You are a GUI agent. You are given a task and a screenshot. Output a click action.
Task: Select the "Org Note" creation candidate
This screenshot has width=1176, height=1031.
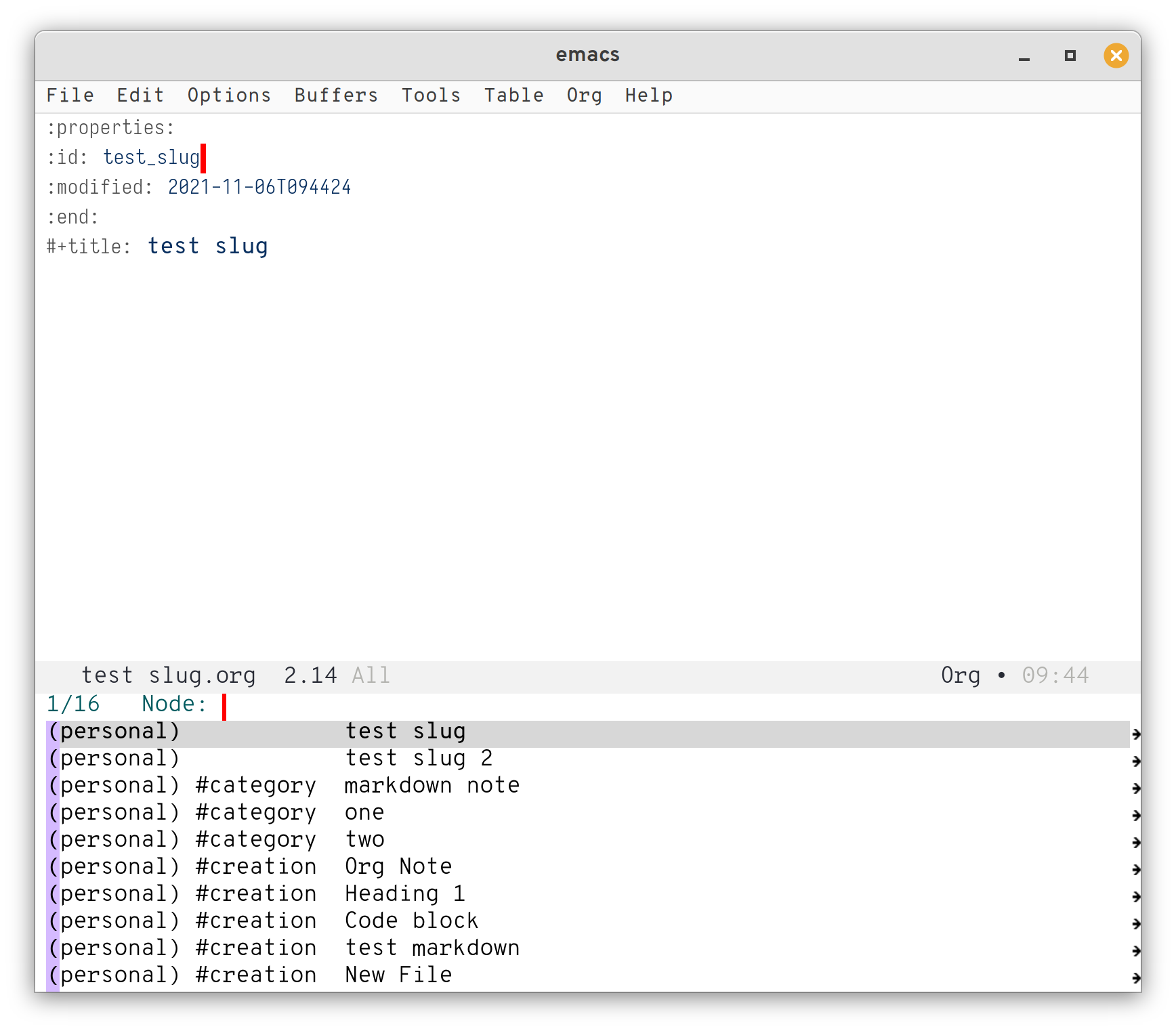[x=398, y=866]
